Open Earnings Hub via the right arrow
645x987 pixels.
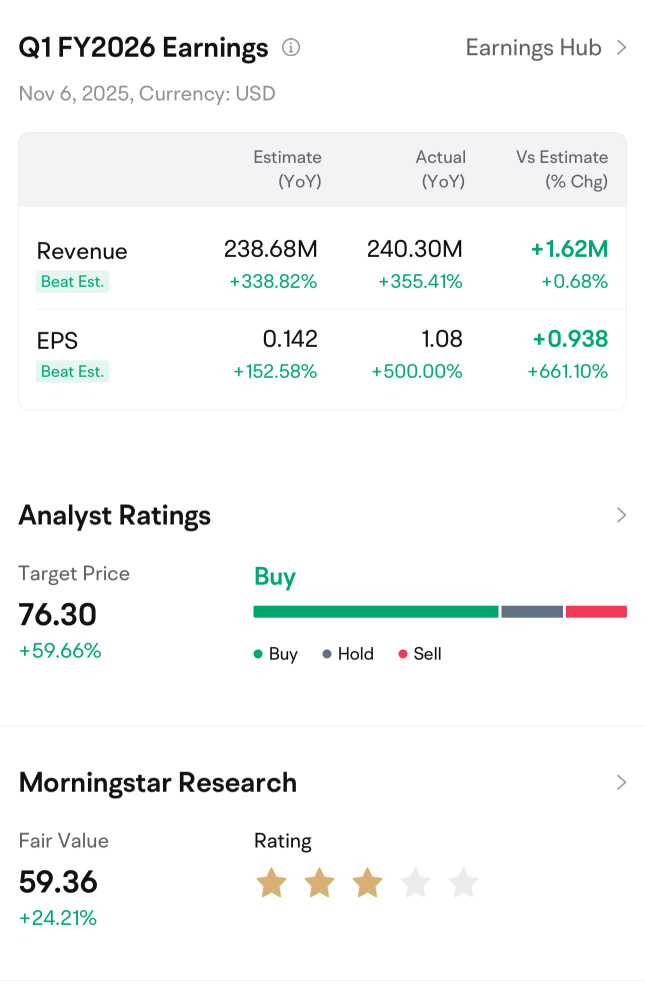(x=624, y=47)
